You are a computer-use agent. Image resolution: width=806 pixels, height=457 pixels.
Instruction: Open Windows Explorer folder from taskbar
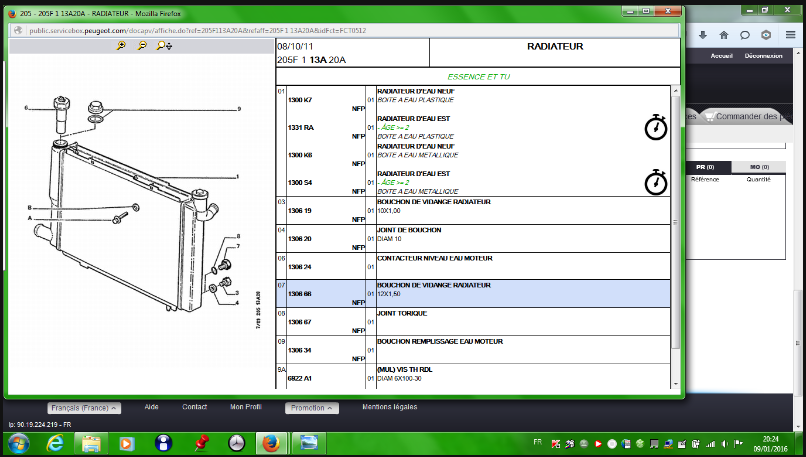click(91, 443)
